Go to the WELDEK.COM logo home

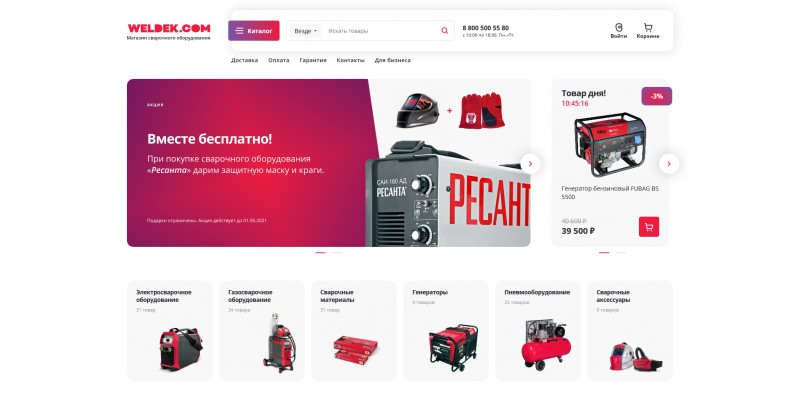click(168, 31)
